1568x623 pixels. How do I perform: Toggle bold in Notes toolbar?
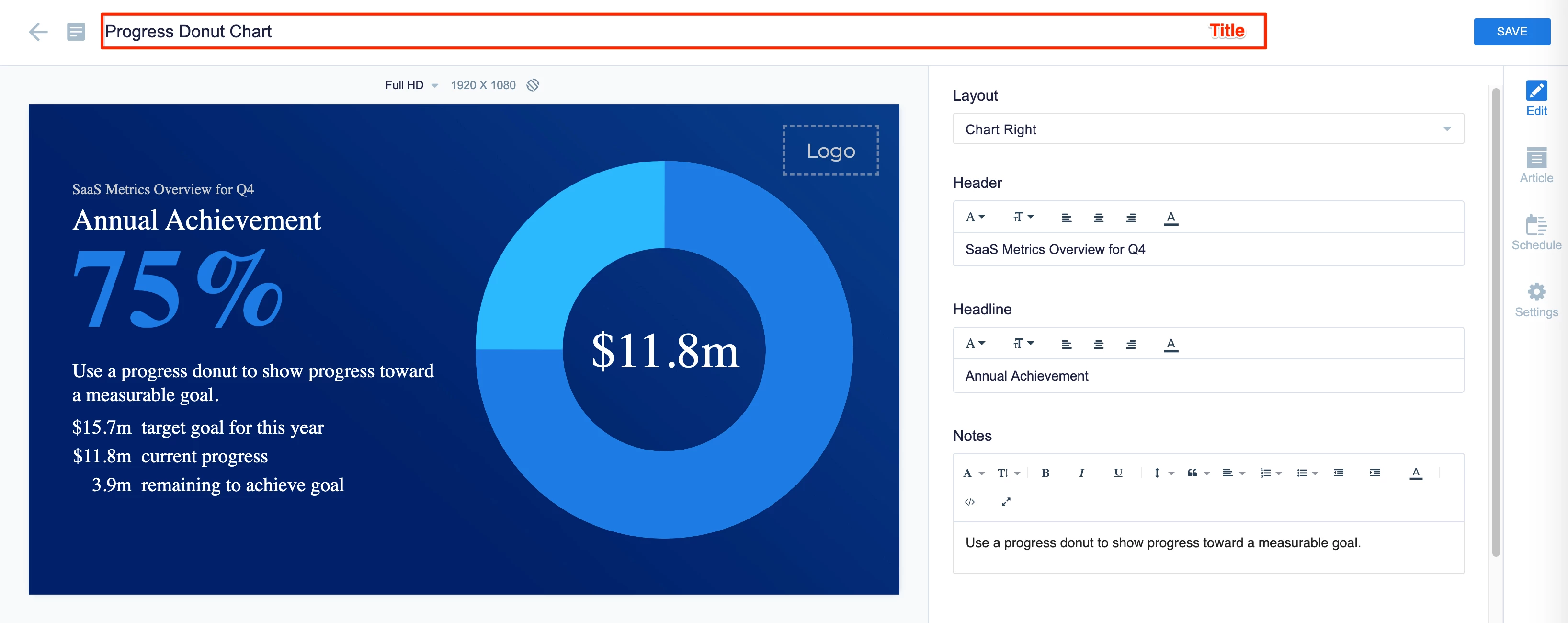(x=1045, y=473)
